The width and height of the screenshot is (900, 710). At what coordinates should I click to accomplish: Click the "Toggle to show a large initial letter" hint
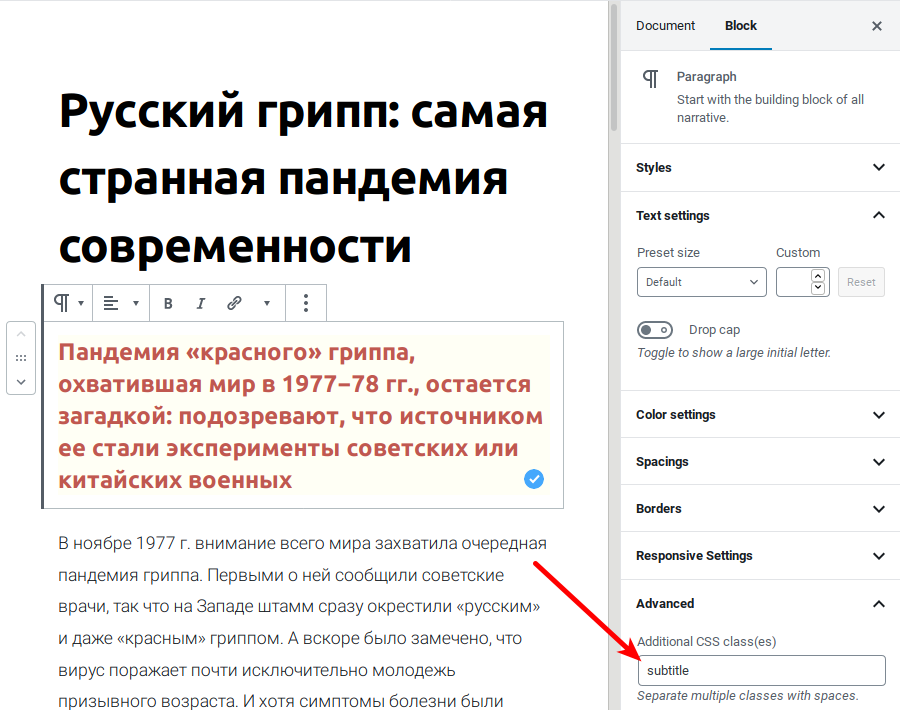click(734, 352)
